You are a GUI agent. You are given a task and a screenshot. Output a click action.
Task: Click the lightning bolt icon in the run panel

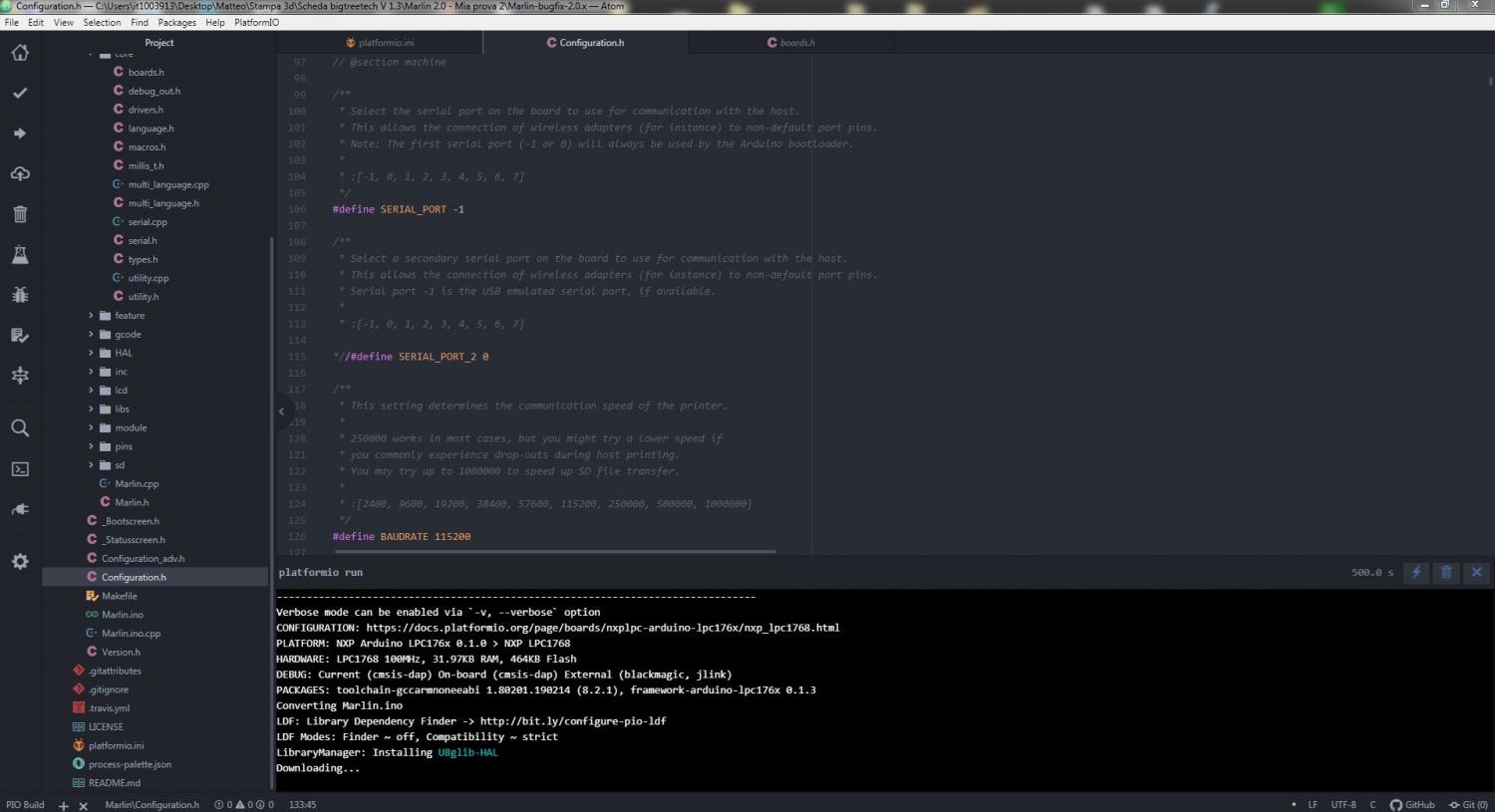1416,572
